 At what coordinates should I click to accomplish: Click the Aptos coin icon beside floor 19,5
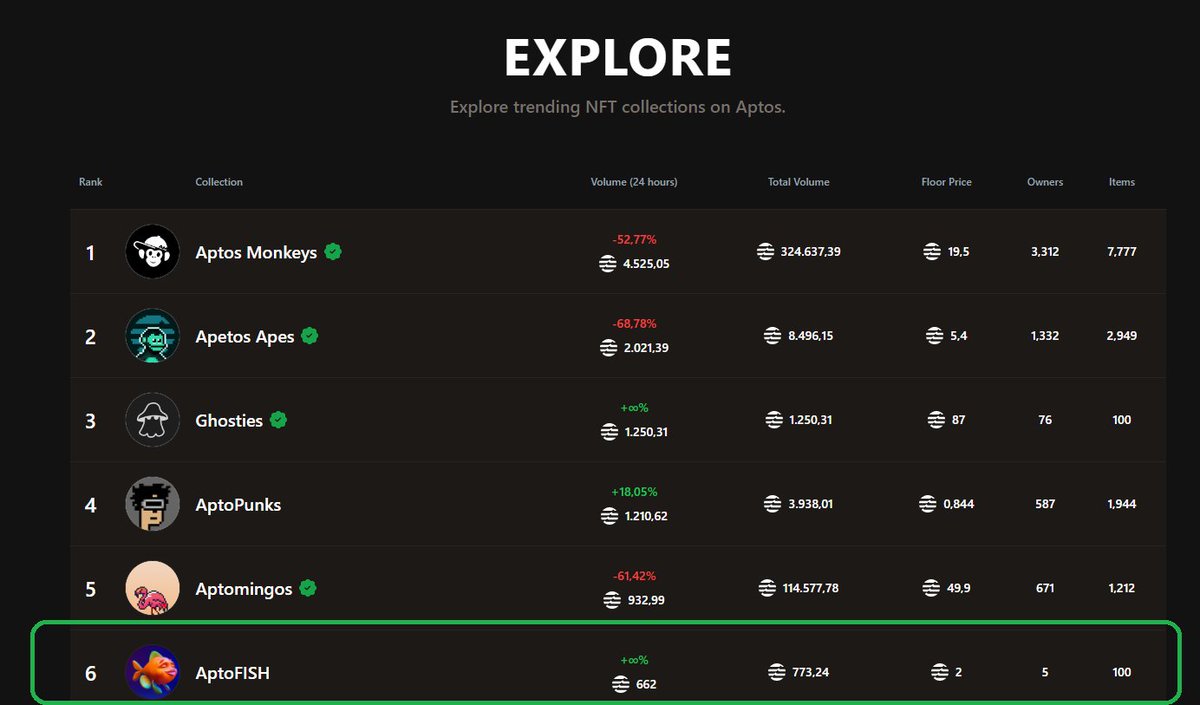(932, 252)
